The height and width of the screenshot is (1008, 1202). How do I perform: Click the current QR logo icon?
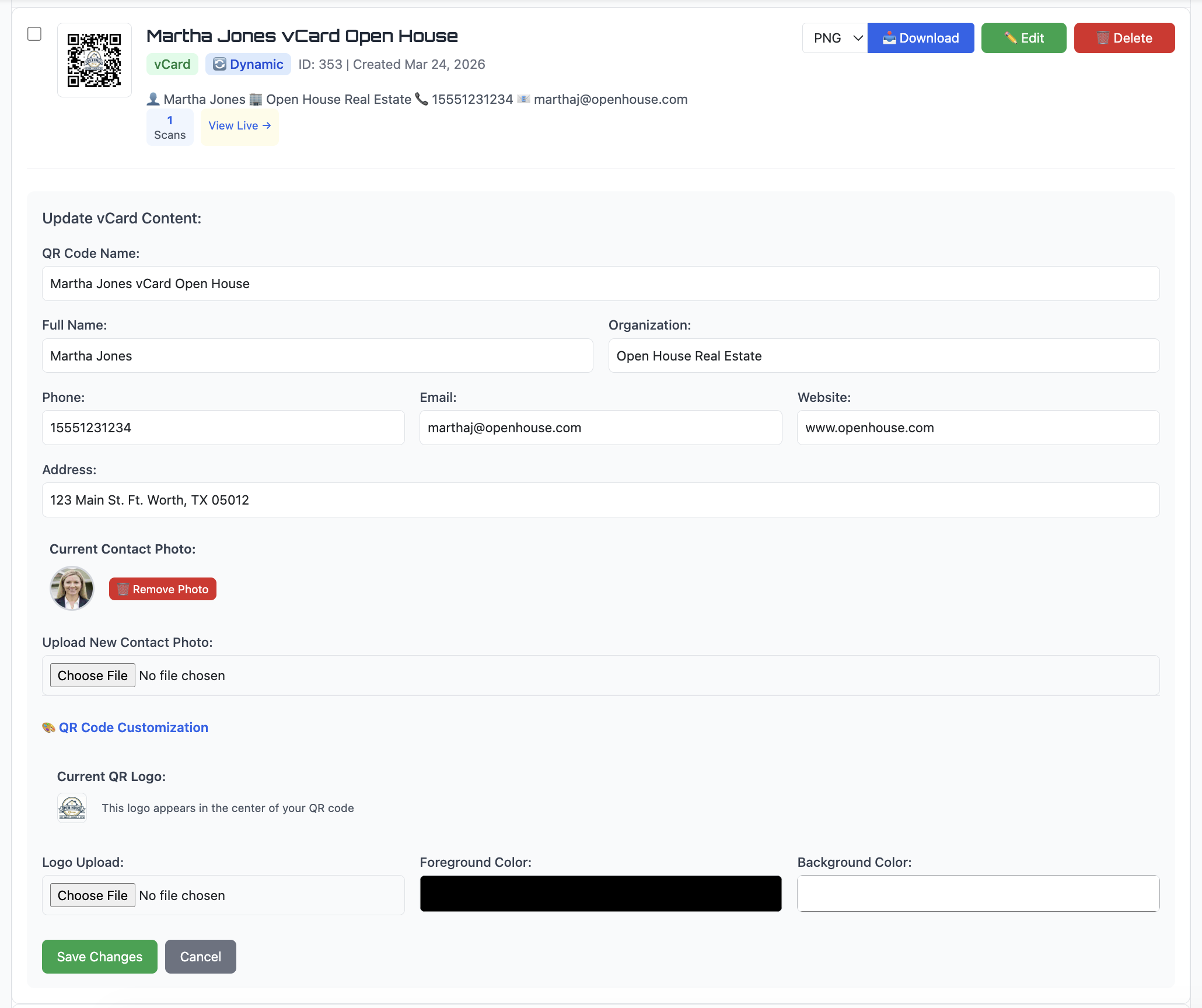tap(72, 808)
